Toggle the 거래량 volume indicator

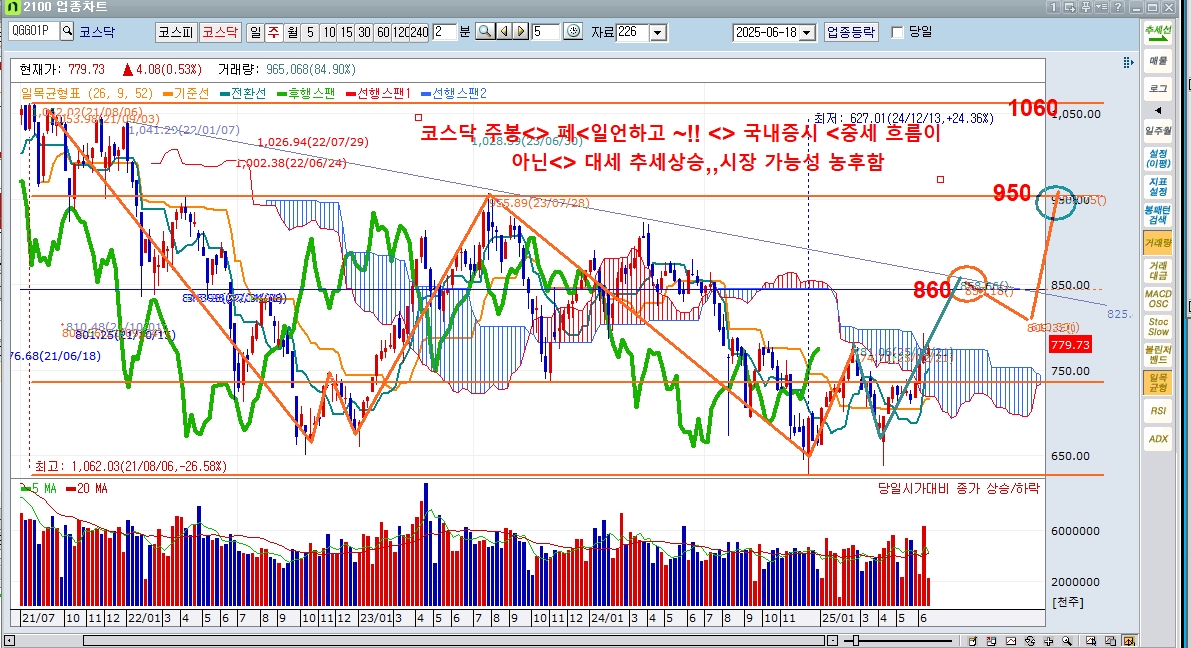1158,243
